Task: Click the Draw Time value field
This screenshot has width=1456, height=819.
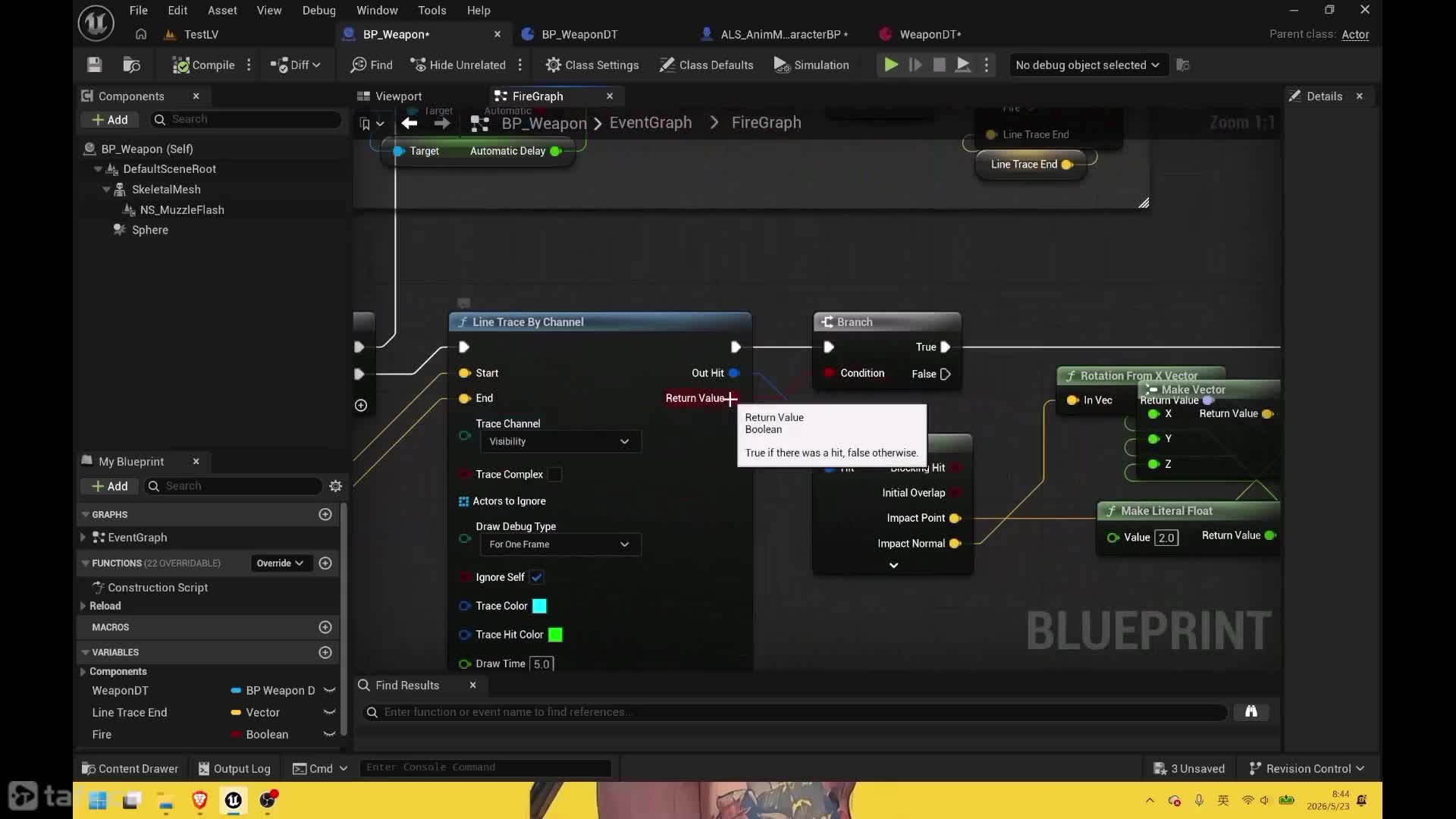Action: coord(541,664)
